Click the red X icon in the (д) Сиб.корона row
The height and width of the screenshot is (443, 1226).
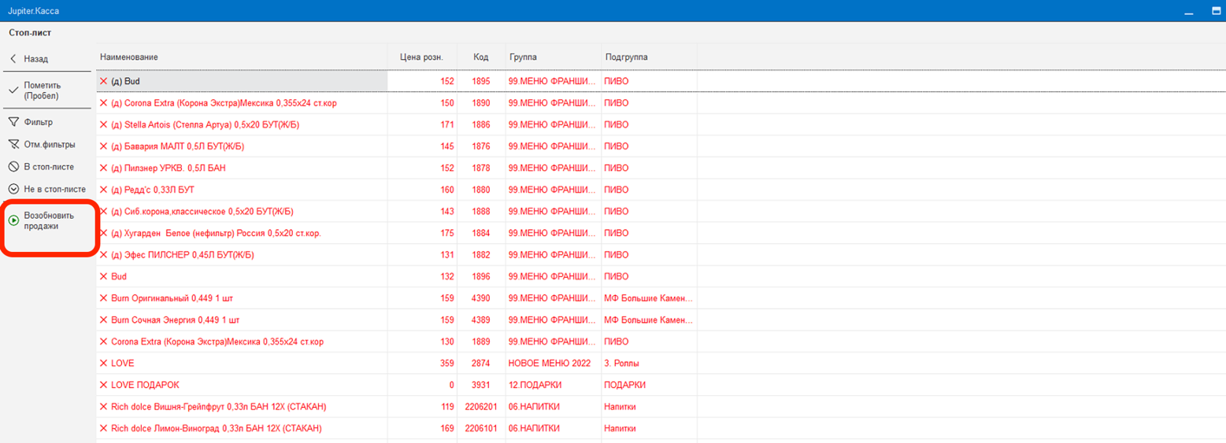click(104, 211)
